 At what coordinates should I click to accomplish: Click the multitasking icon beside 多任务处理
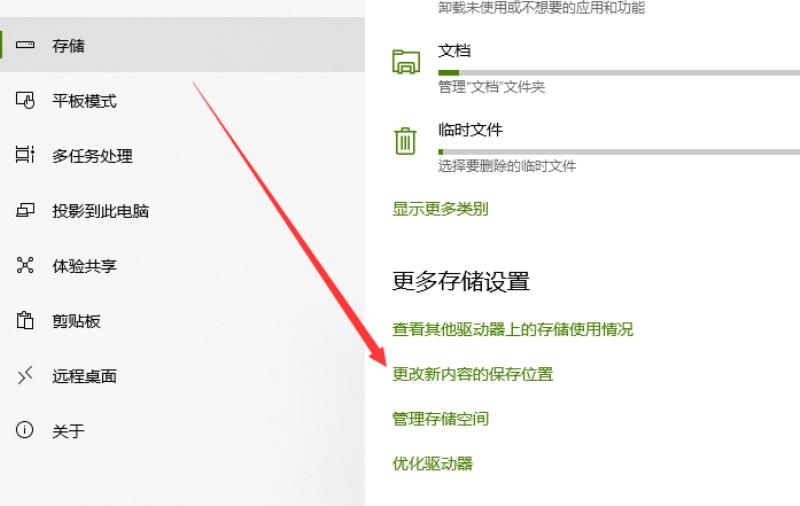[x=24, y=155]
